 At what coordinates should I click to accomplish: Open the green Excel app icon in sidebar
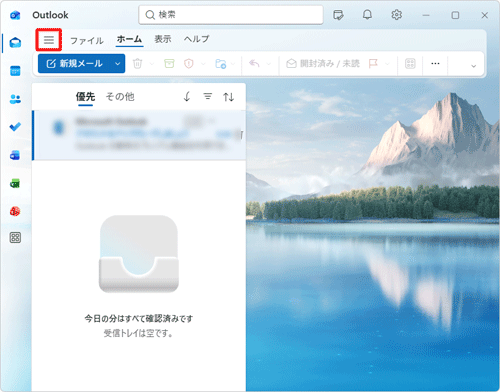tap(15, 183)
